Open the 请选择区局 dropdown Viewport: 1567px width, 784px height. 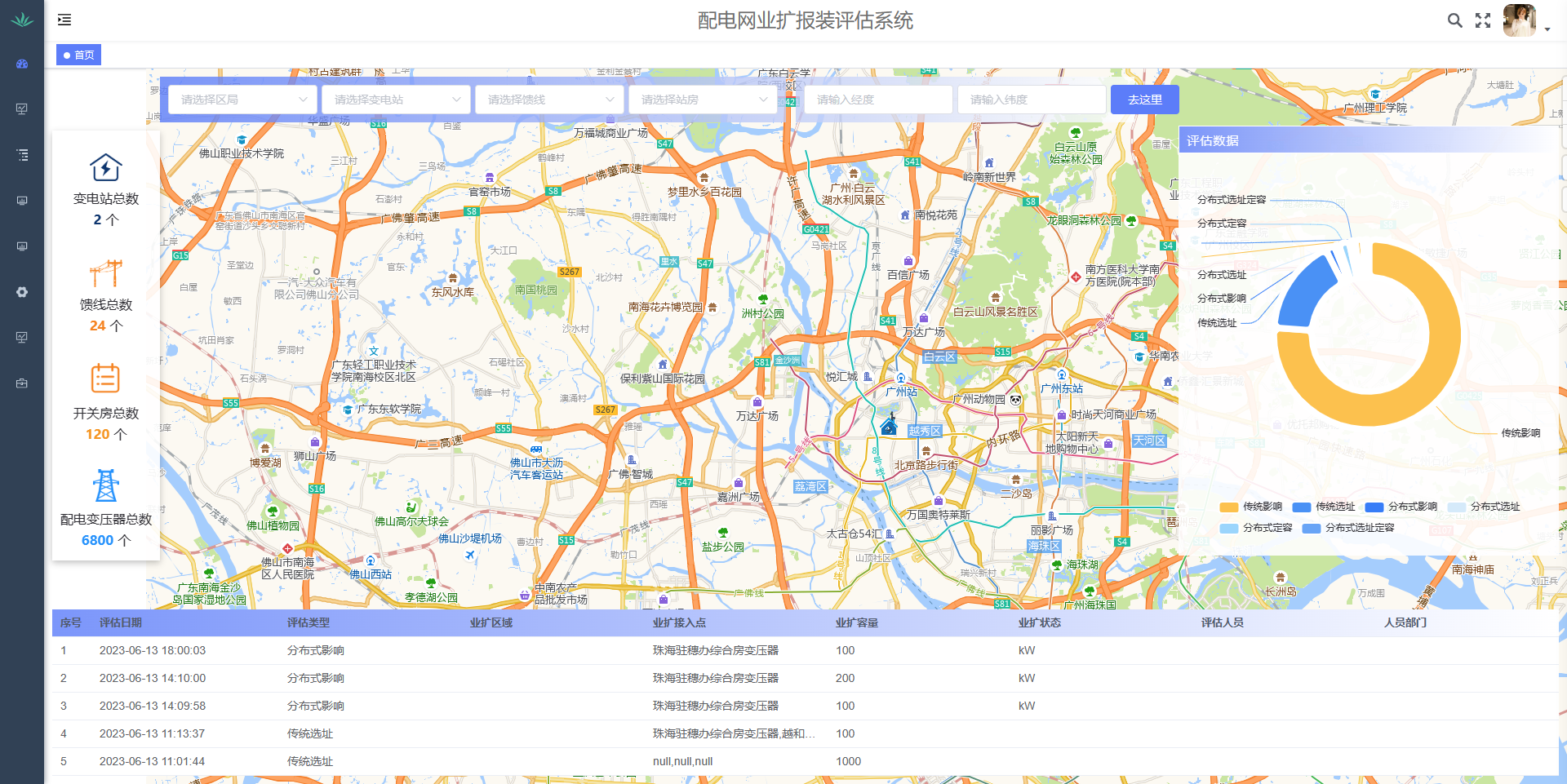[x=242, y=100]
